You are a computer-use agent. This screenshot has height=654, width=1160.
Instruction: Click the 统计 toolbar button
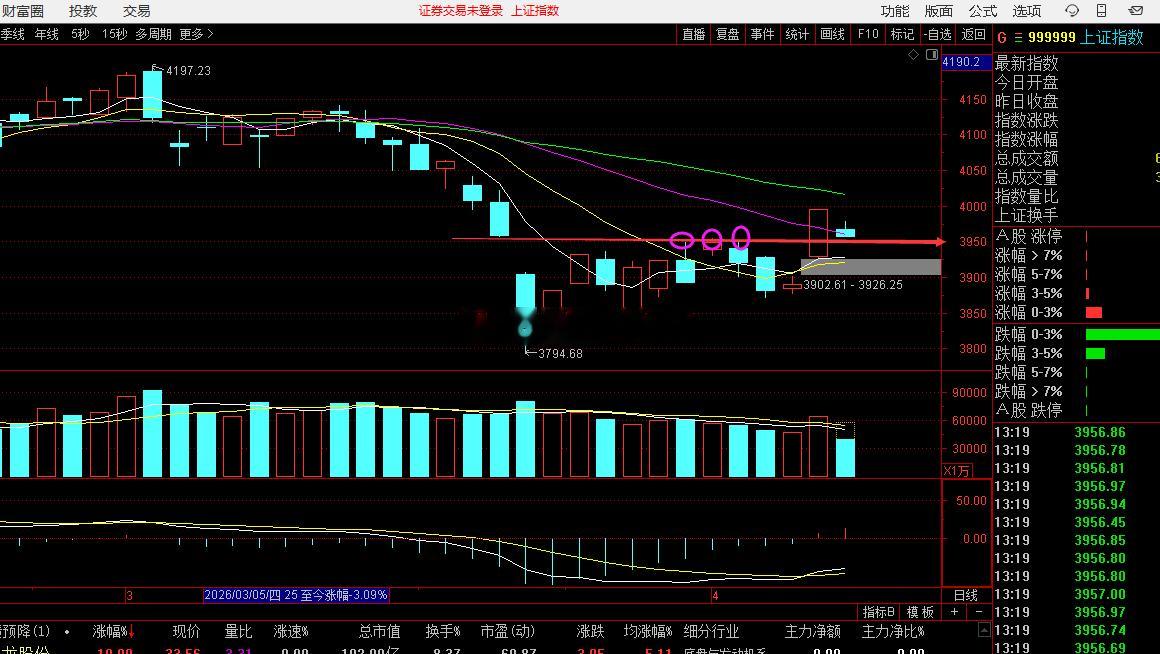pyautogui.click(x=797, y=34)
